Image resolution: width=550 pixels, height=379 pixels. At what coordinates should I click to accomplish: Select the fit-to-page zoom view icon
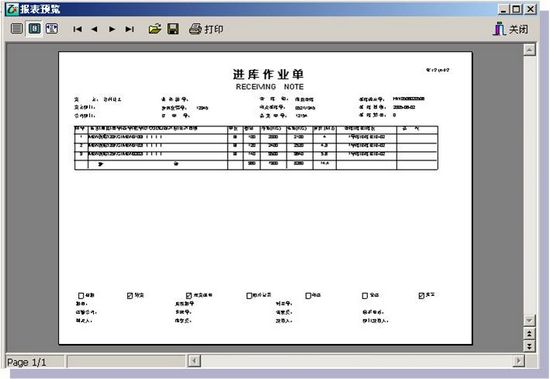34,28
